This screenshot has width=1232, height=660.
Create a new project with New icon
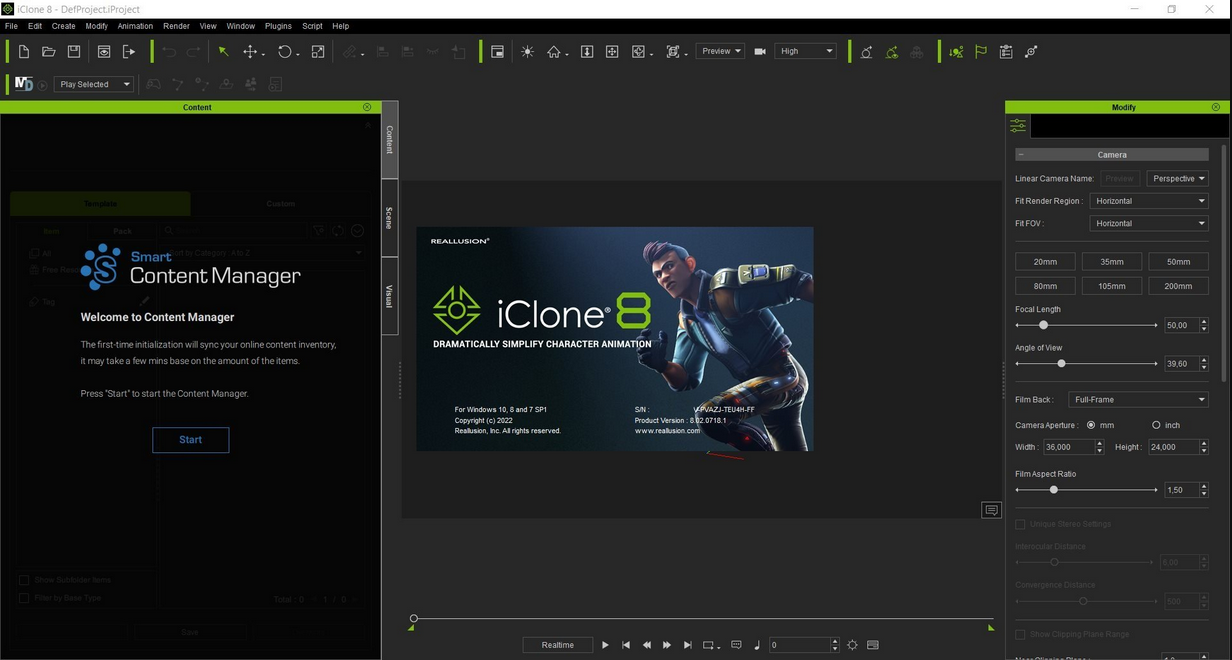coord(24,52)
